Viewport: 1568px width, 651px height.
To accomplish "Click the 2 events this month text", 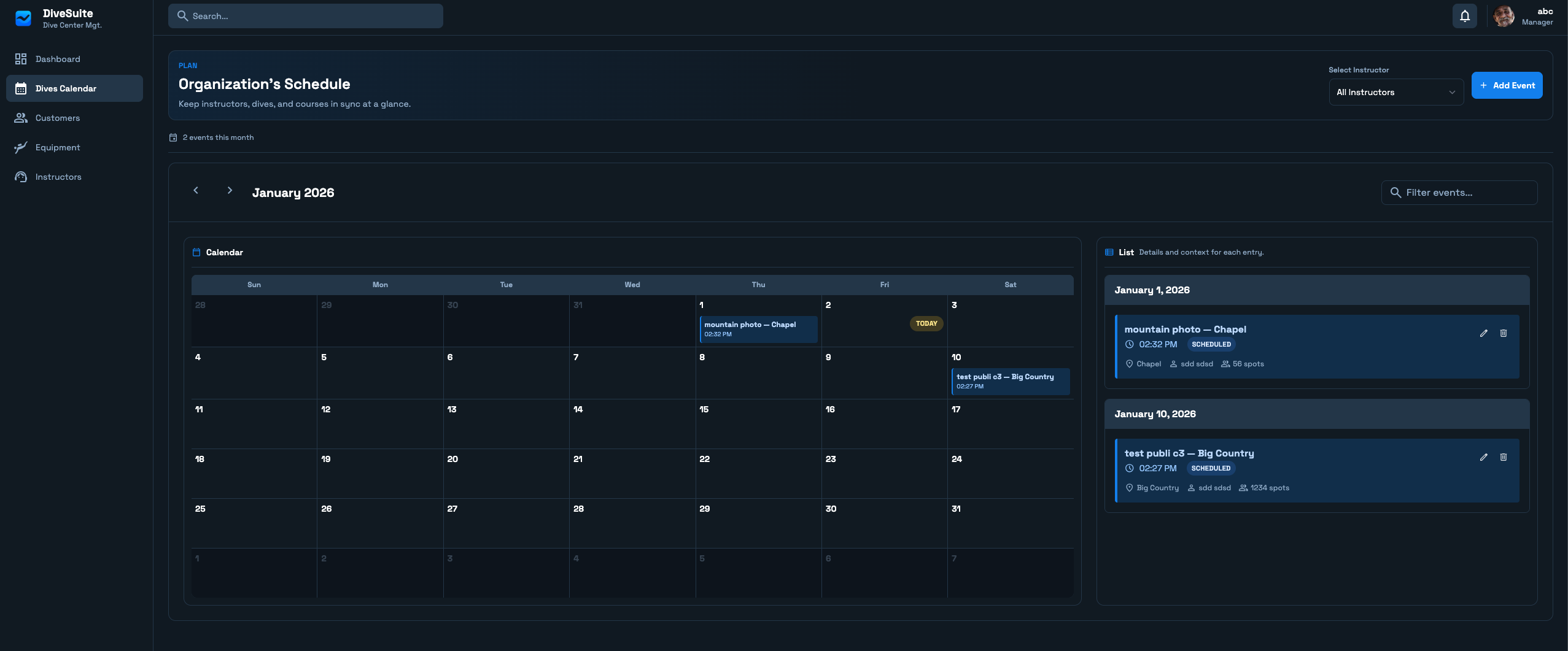I will coord(218,137).
